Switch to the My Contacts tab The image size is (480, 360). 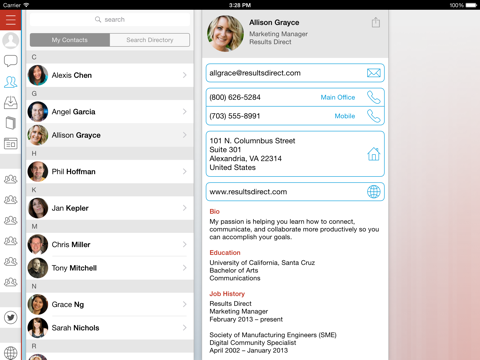70,40
